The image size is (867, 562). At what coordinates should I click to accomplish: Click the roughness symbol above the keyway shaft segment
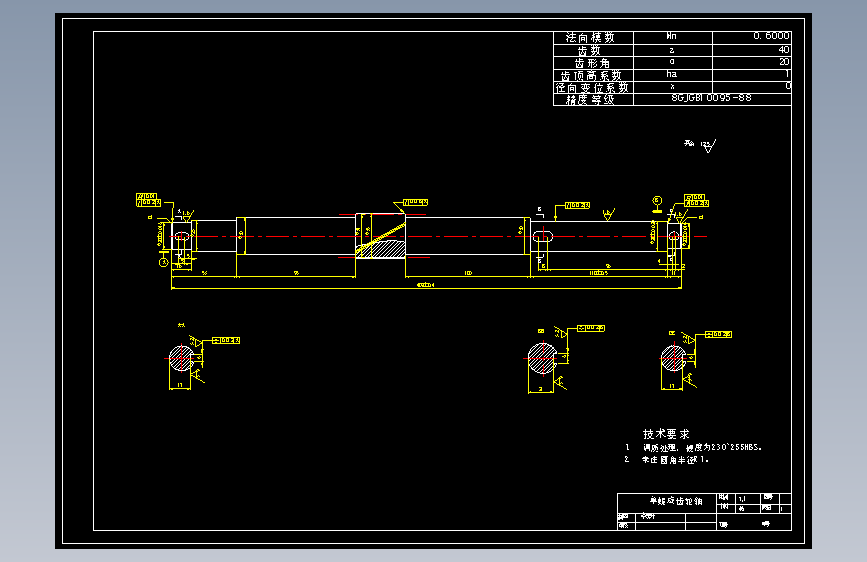608,215
